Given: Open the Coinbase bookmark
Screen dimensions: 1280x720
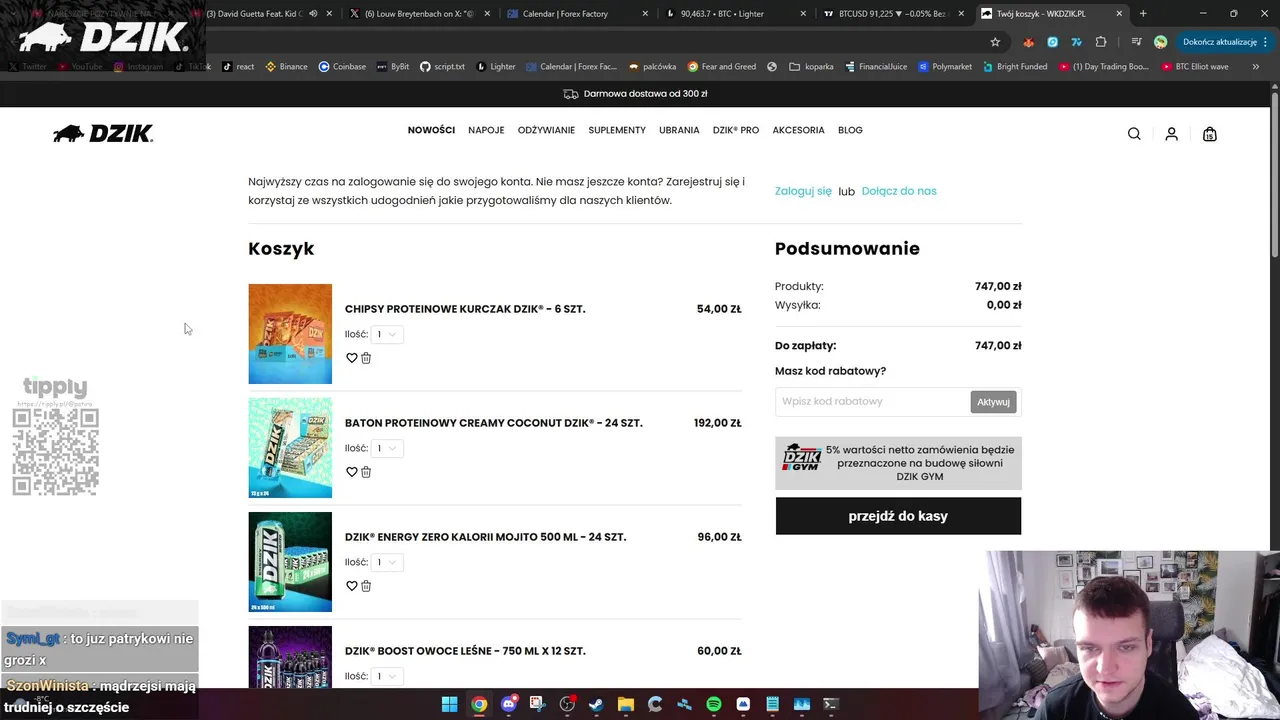Looking at the screenshot, I should (x=342, y=67).
